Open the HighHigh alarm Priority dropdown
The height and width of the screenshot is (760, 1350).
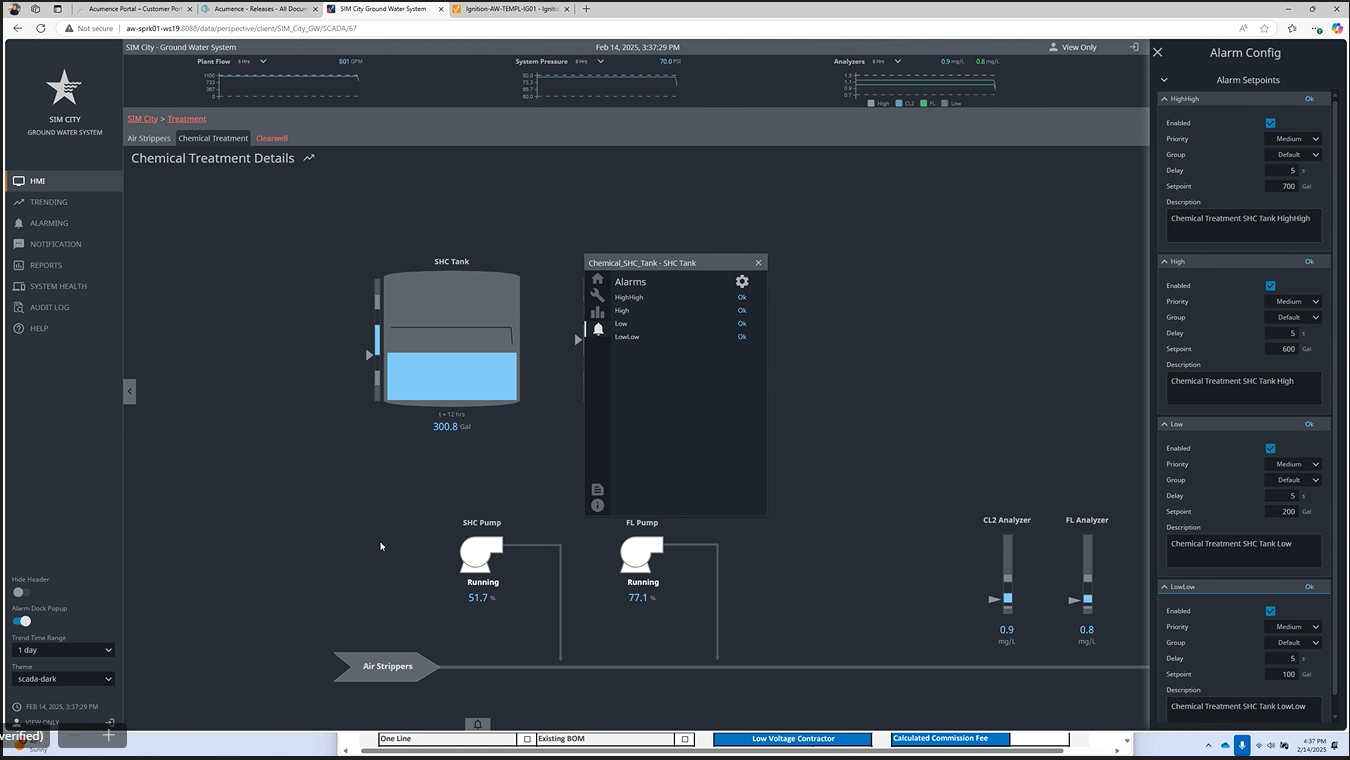[1293, 139]
